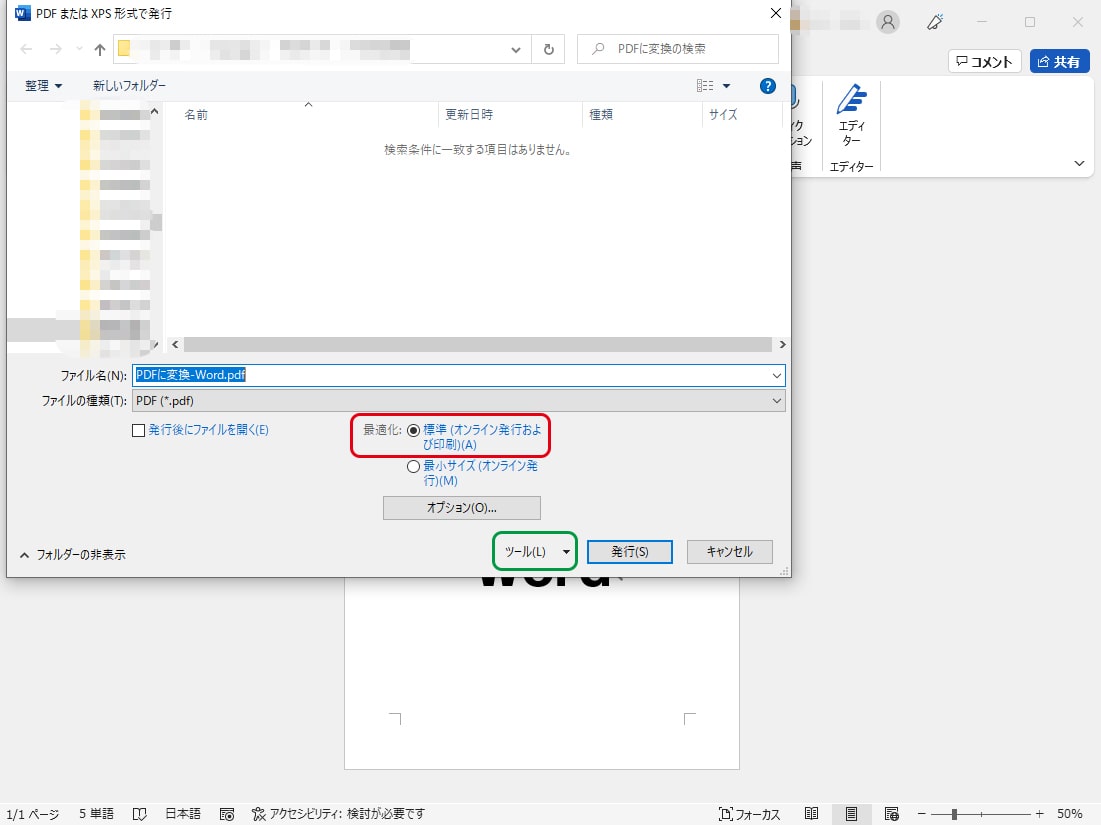Collapse folders with フォルダーの非表示

[x=72, y=554]
